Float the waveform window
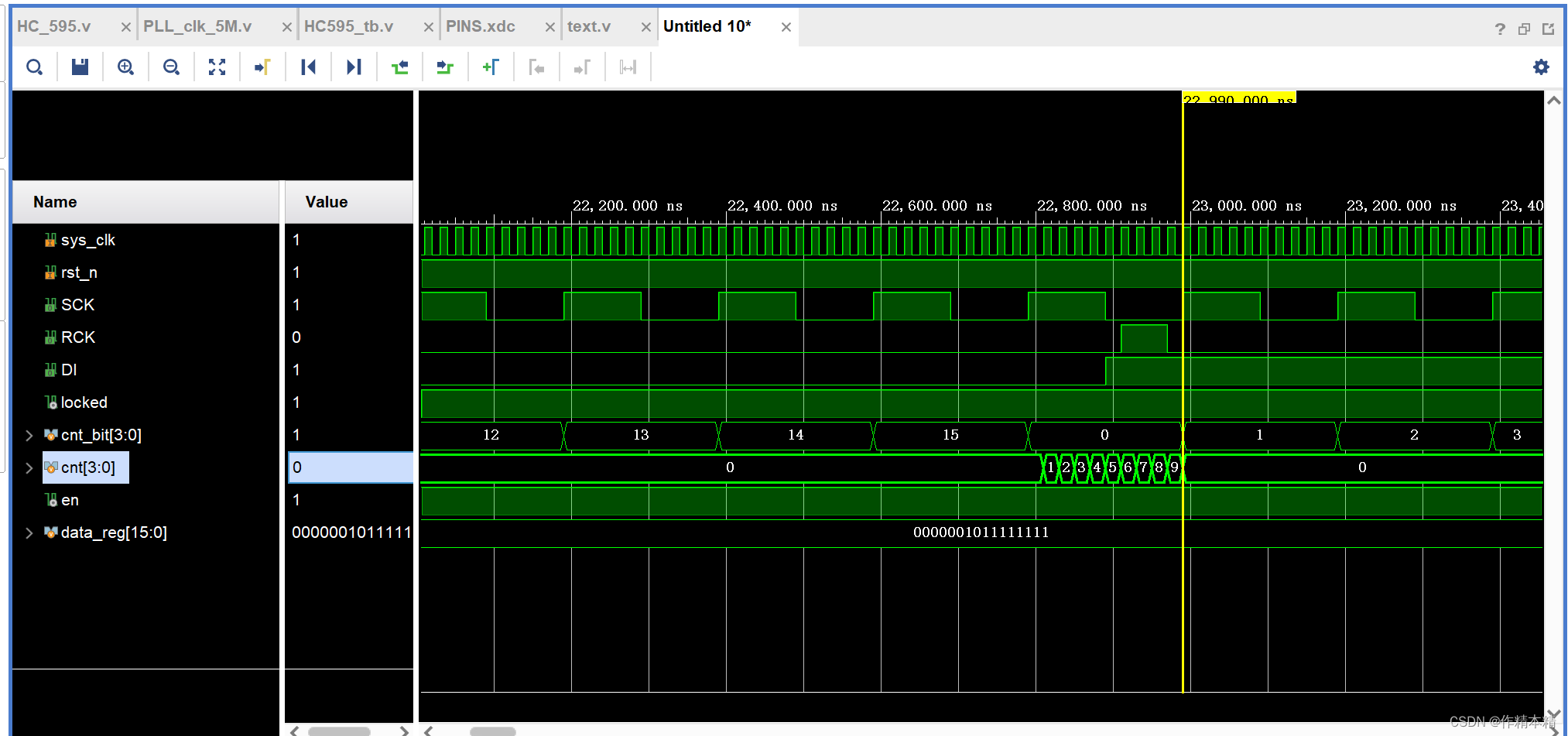Screen dimensions: 1568x736 [x=1524, y=28]
